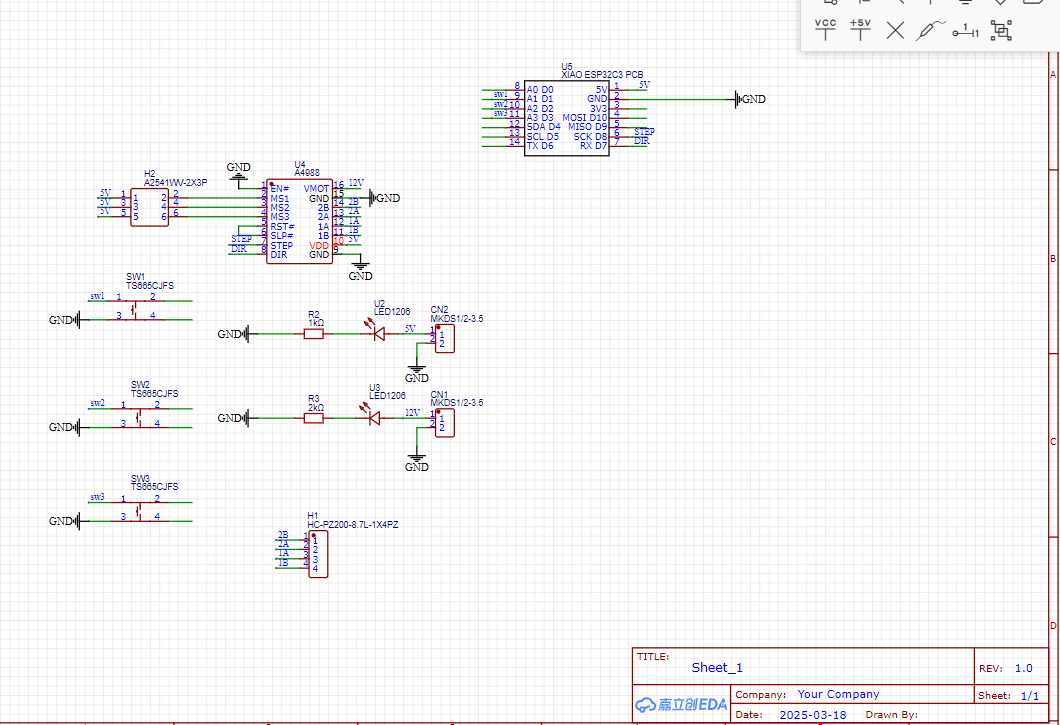The image size is (1060, 725).
Task: Choose the no-connect X flag tool
Action: coord(895,30)
